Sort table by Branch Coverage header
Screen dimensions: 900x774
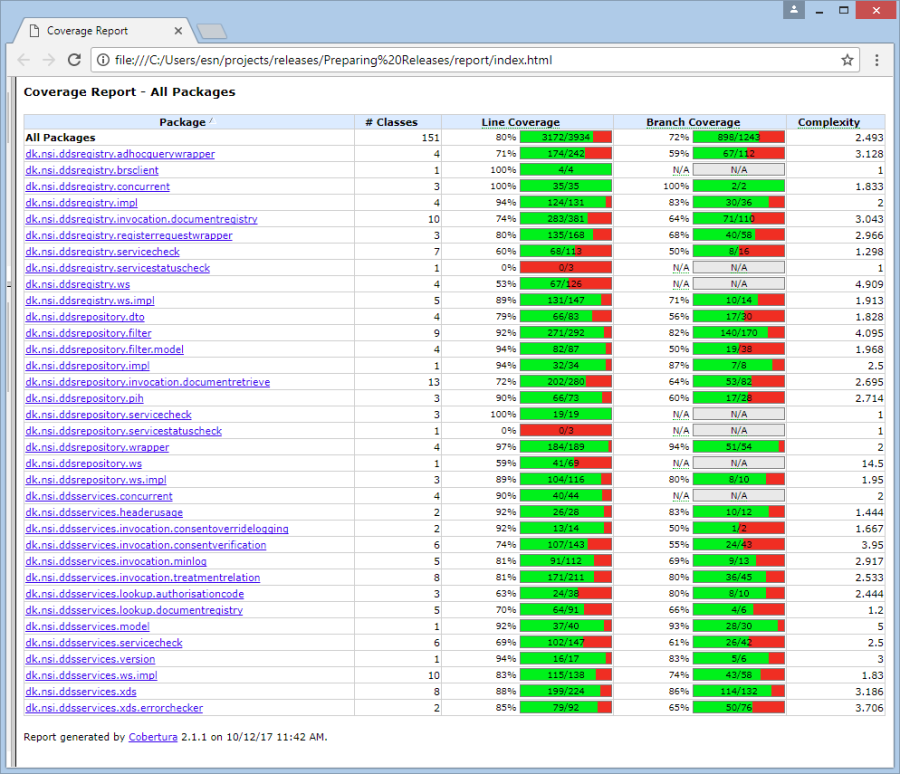(693, 122)
